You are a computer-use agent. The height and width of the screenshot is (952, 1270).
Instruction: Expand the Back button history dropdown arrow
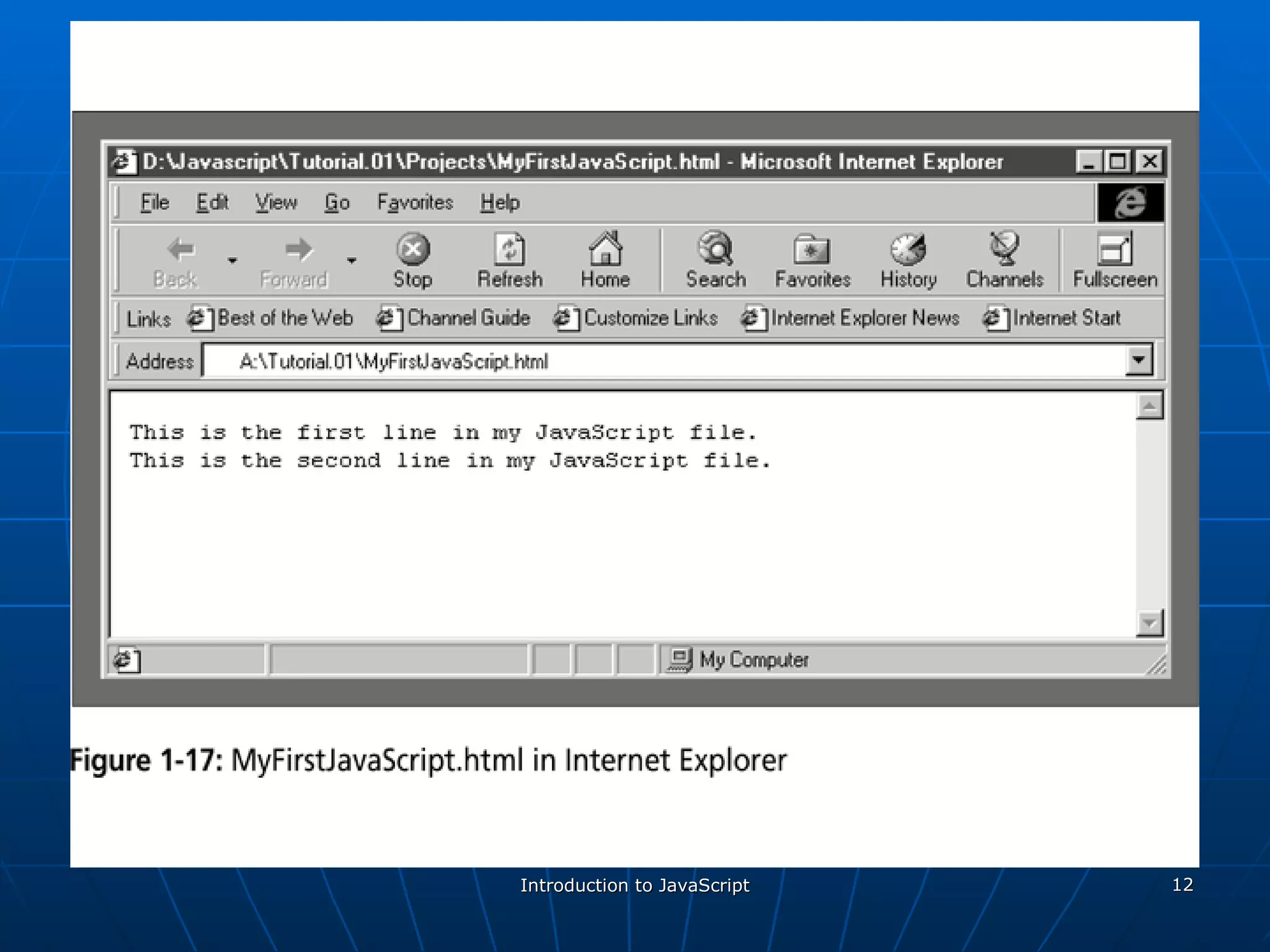point(233,260)
